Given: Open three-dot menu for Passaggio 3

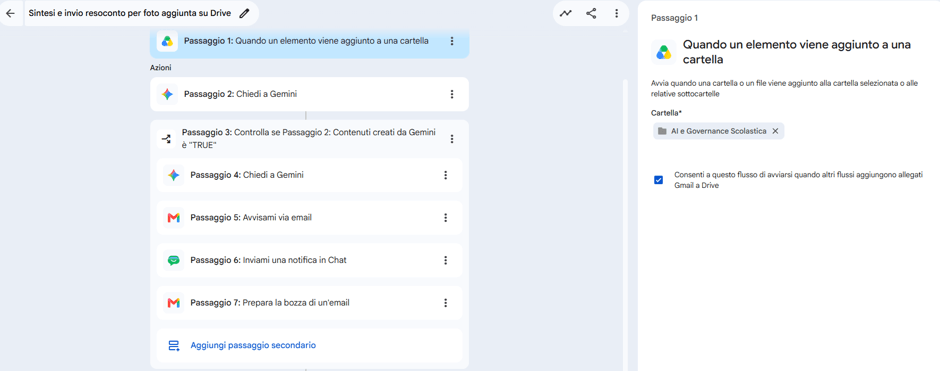Looking at the screenshot, I should click(x=452, y=139).
